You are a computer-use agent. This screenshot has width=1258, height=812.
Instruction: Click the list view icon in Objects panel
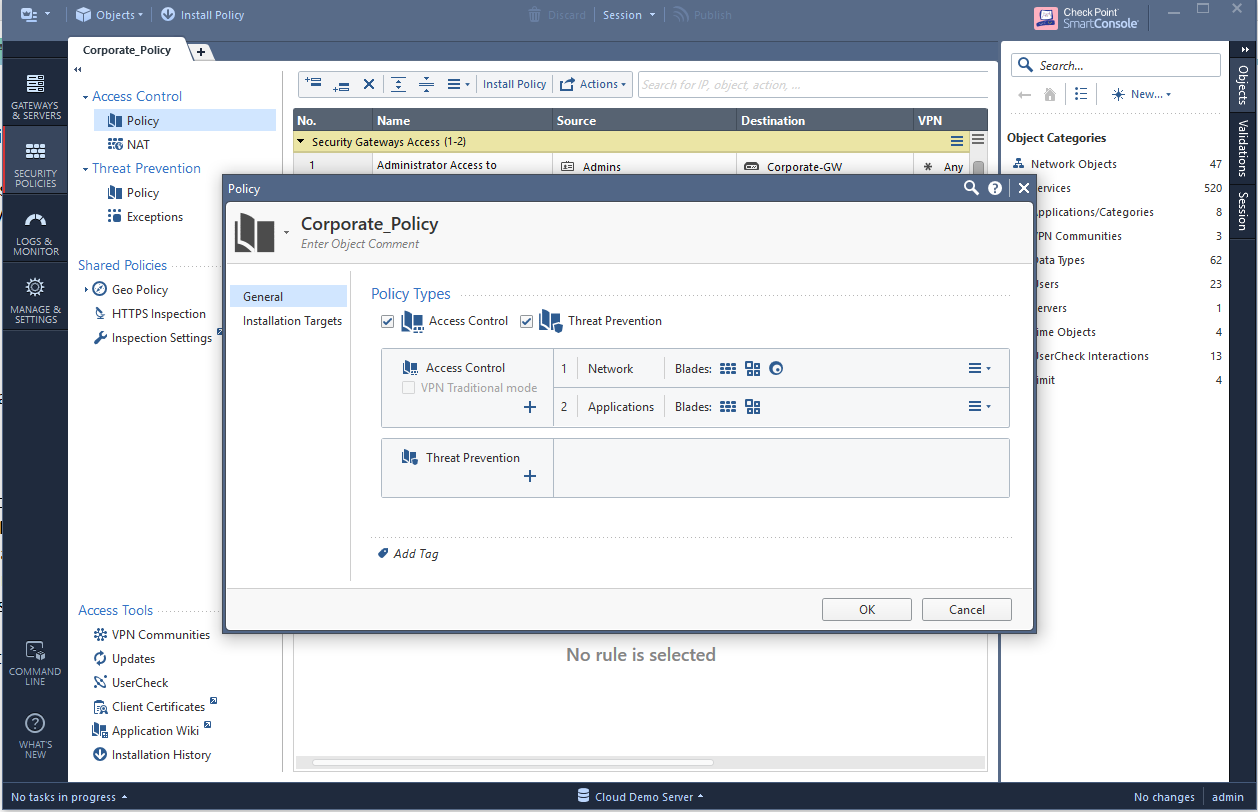[x=1081, y=94]
